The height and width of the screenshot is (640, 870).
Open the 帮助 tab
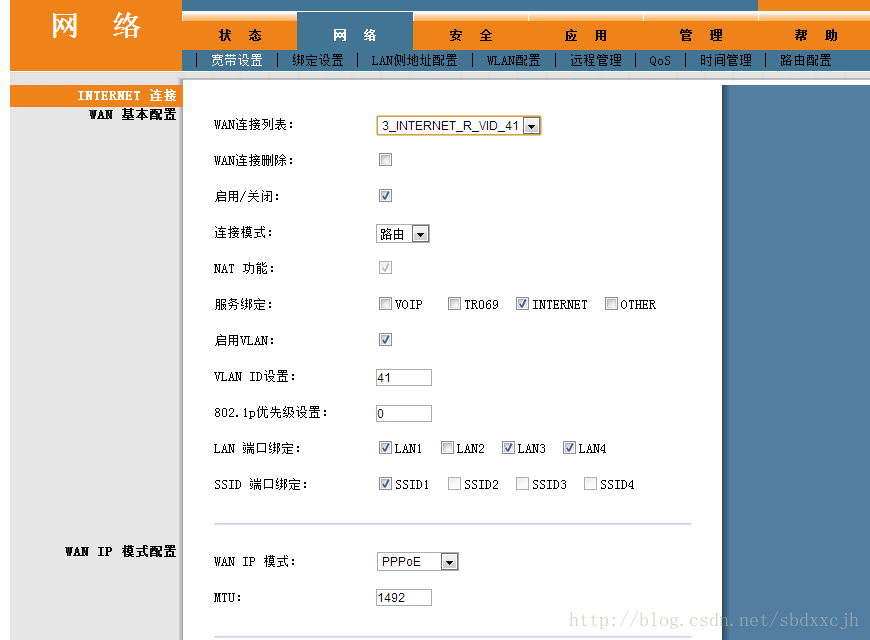pyautogui.click(x=816, y=36)
